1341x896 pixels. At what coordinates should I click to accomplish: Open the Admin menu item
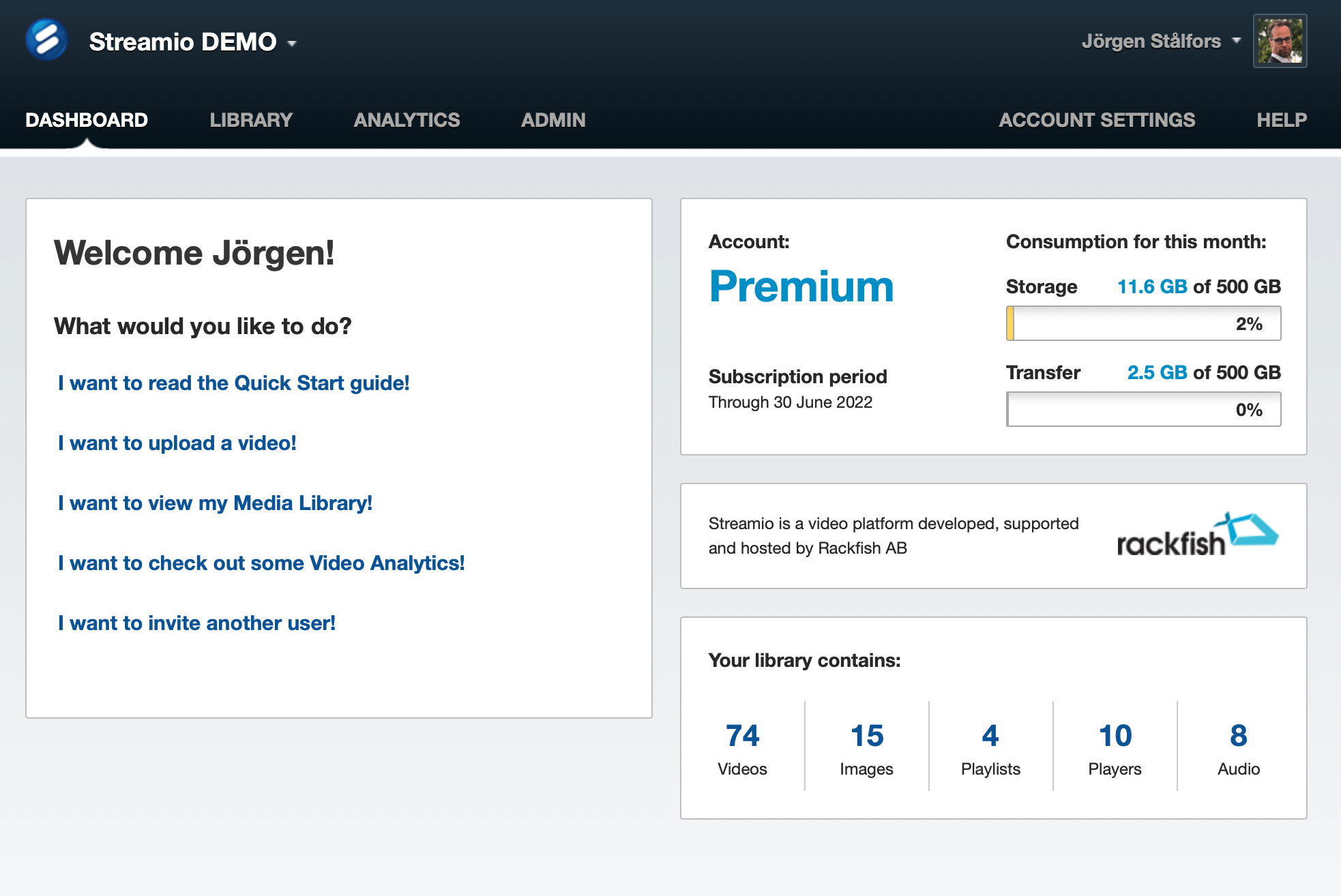pos(552,120)
